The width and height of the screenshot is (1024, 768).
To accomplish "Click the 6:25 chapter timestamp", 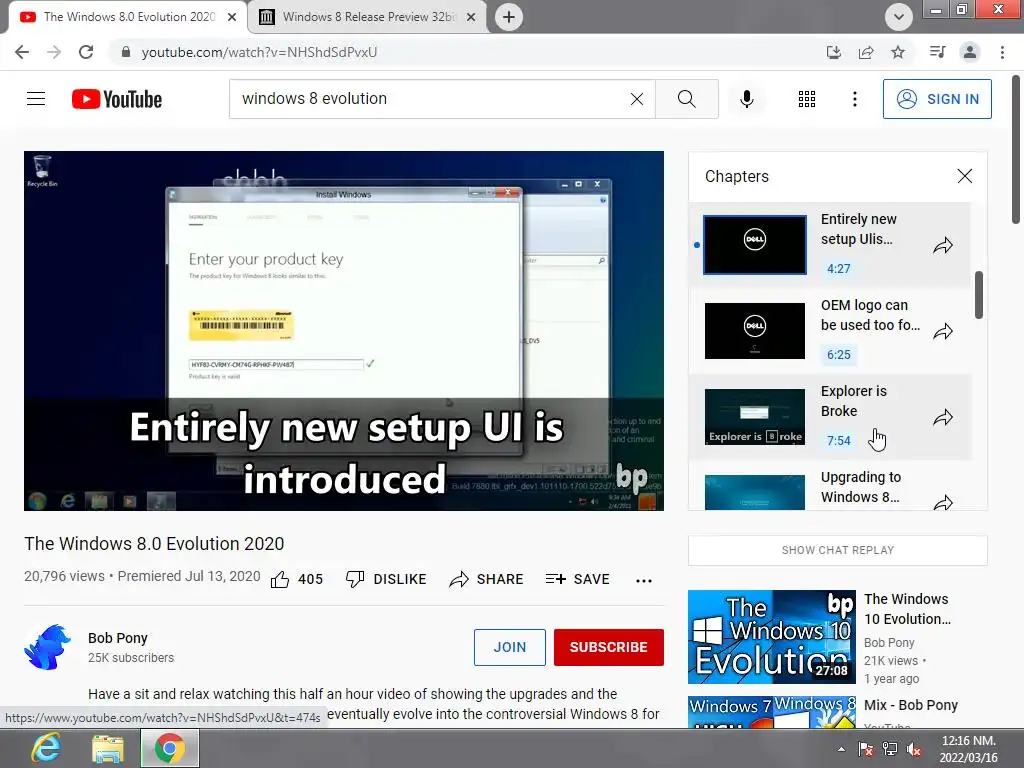I will click(839, 355).
